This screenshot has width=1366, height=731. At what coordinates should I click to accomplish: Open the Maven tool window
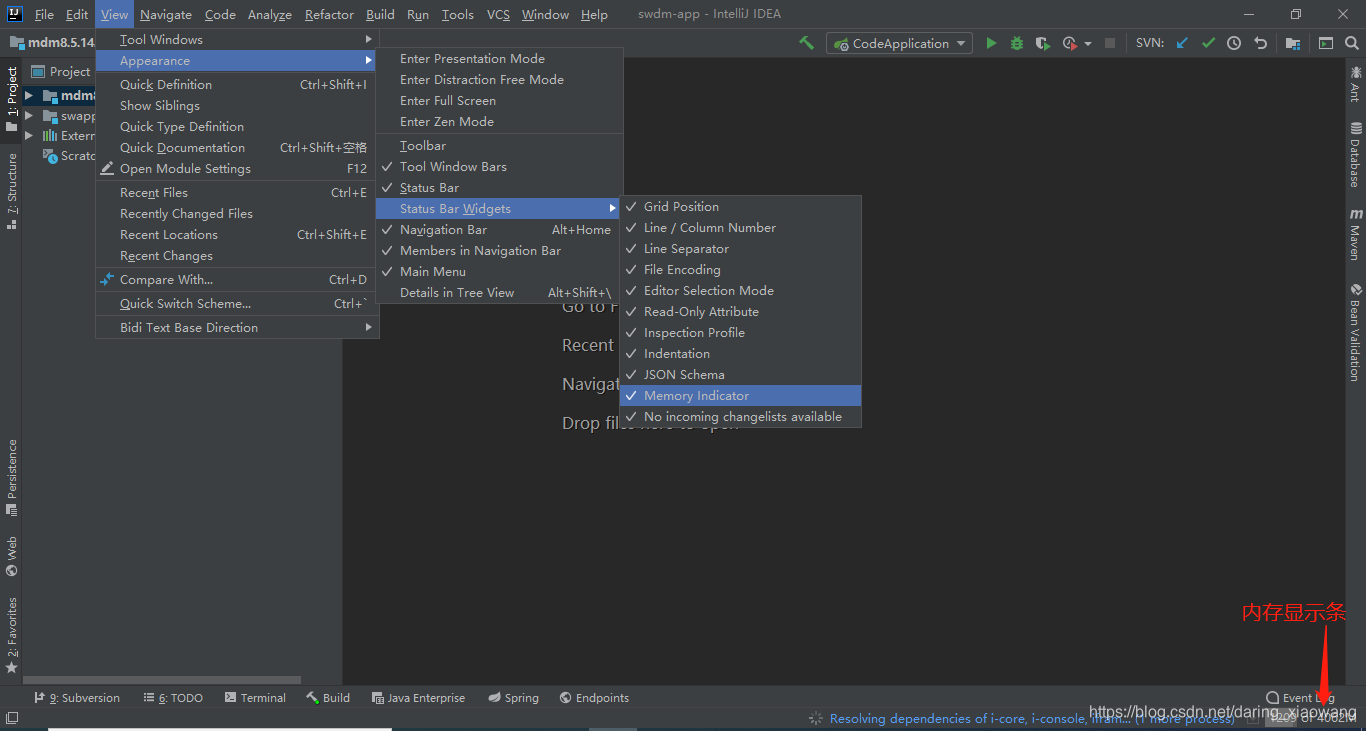pos(1356,234)
